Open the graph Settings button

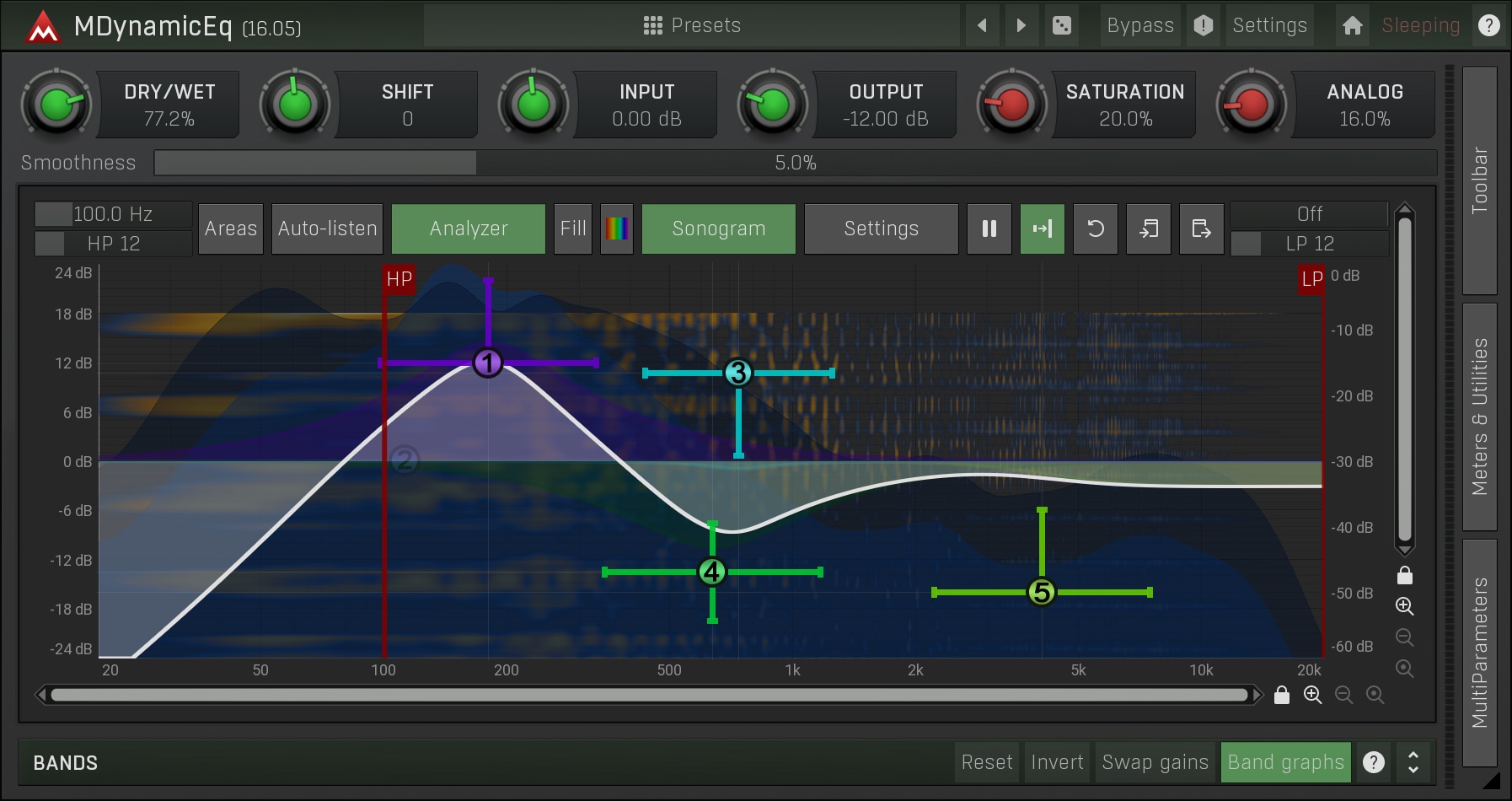(x=882, y=228)
